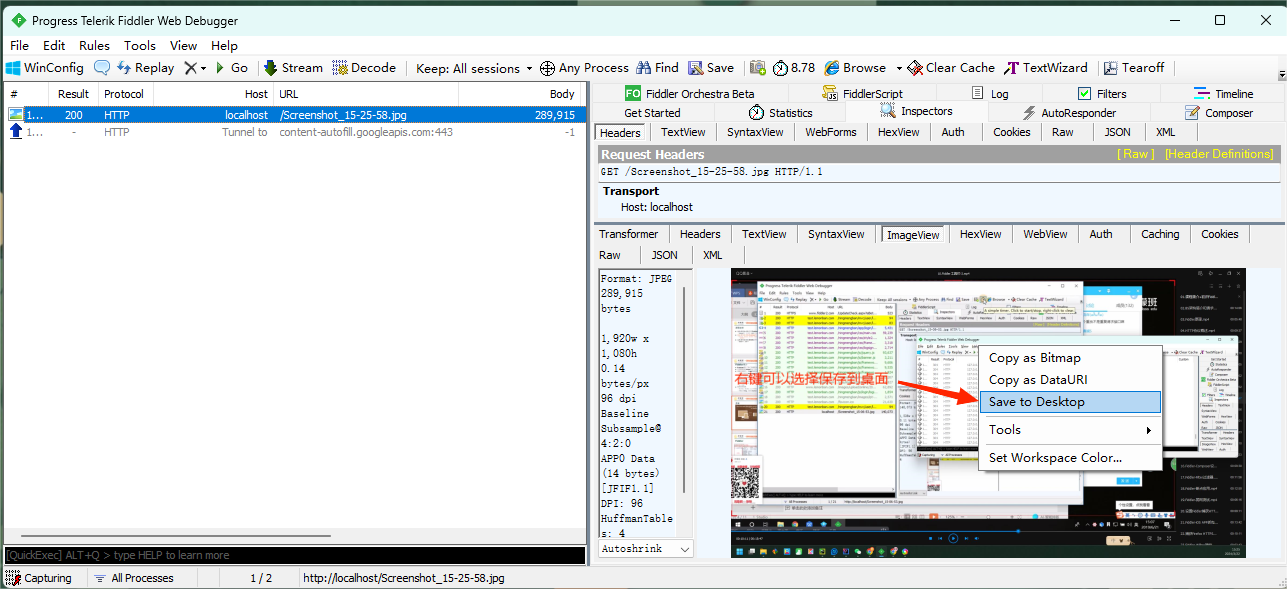This screenshot has height=589, width=1287.
Task: Select the /Screenshot_15-25-58.jpg session URL
Action: pos(343,115)
